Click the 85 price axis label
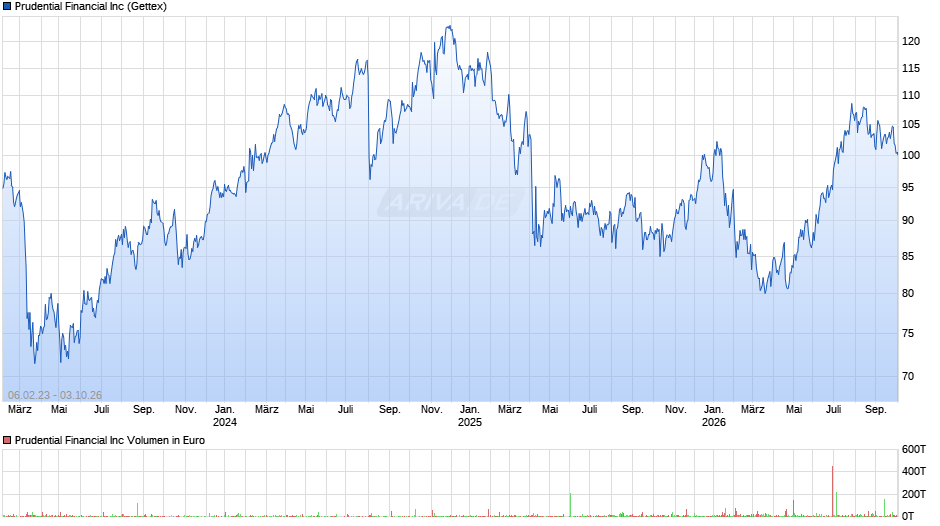940x526 pixels. point(908,257)
